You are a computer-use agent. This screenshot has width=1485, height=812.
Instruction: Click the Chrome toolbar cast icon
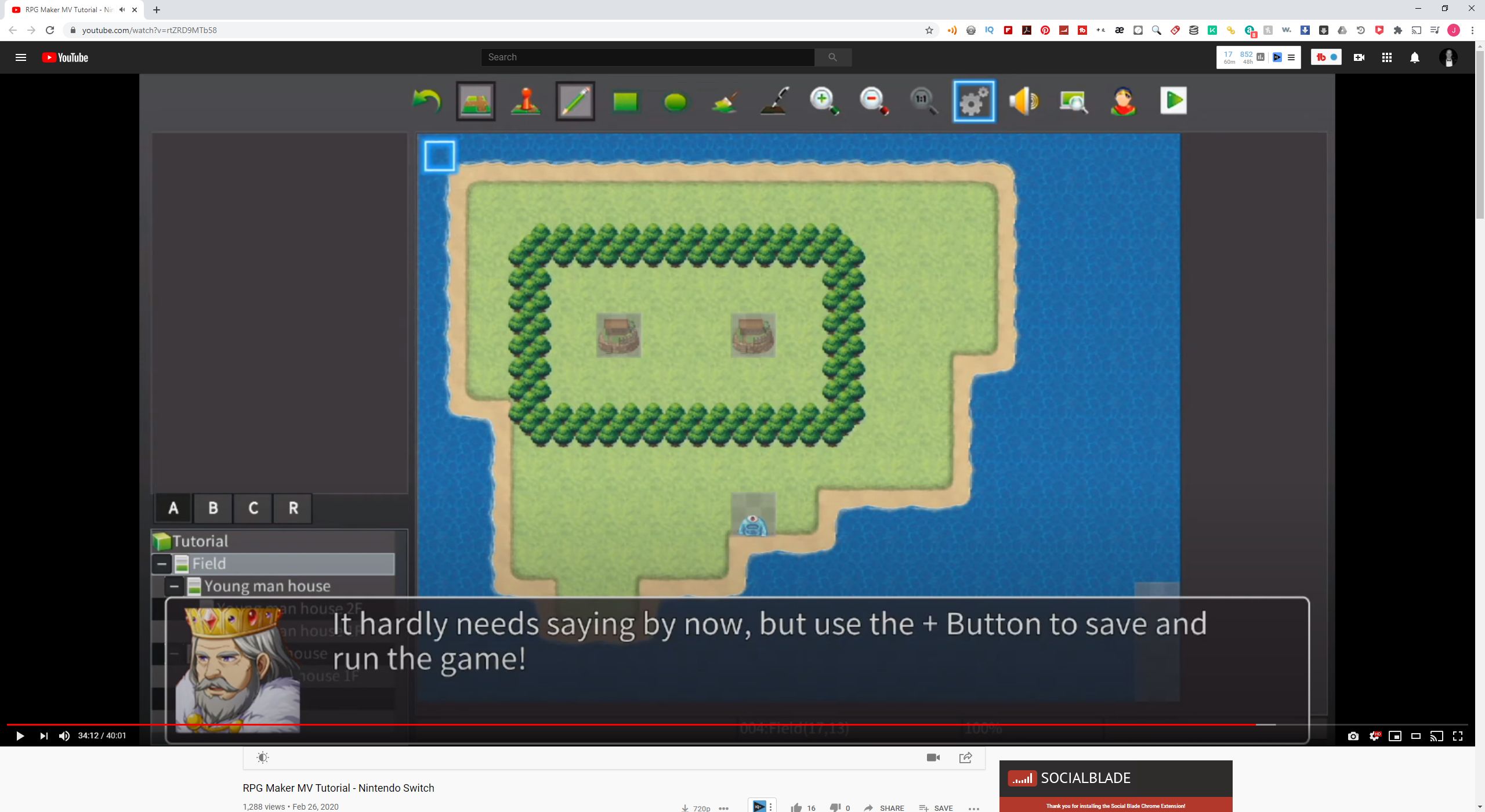pyautogui.click(x=1417, y=30)
